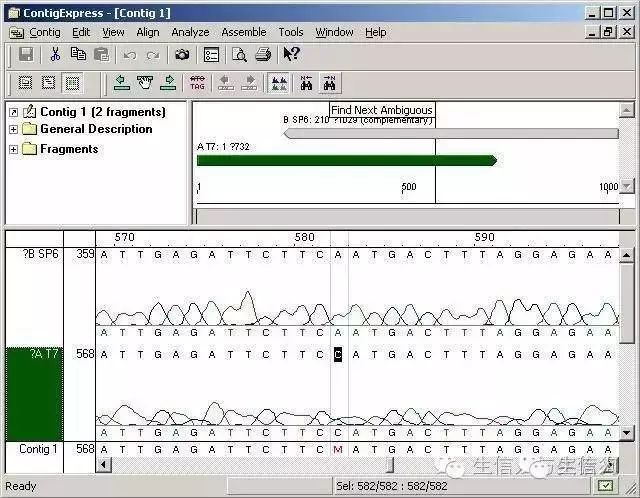The width and height of the screenshot is (640, 498).
Task: Click the Copy icon in toolbar
Action: pyautogui.click(x=78, y=54)
